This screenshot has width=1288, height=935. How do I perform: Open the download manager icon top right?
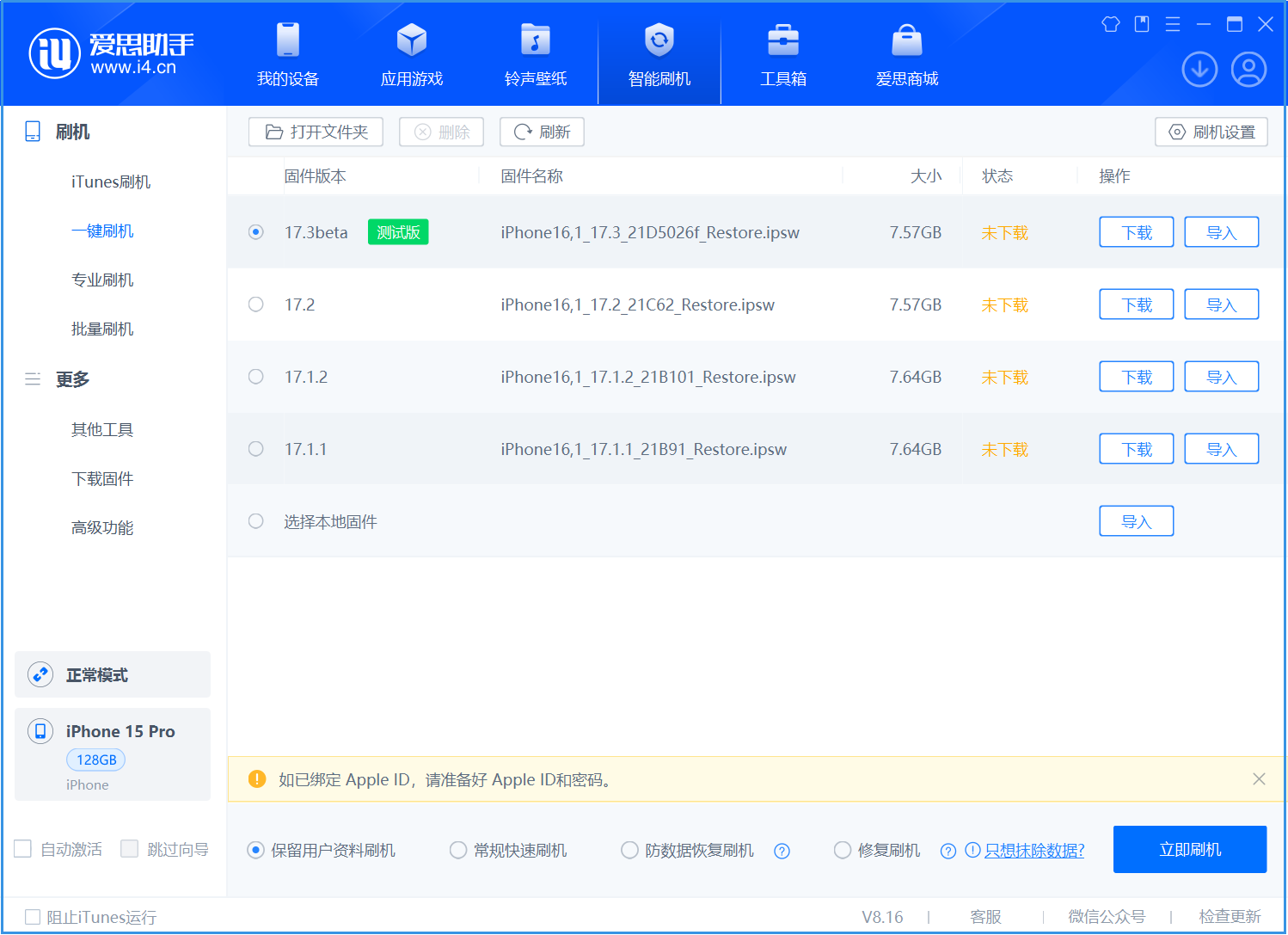(x=1199, y=70)
